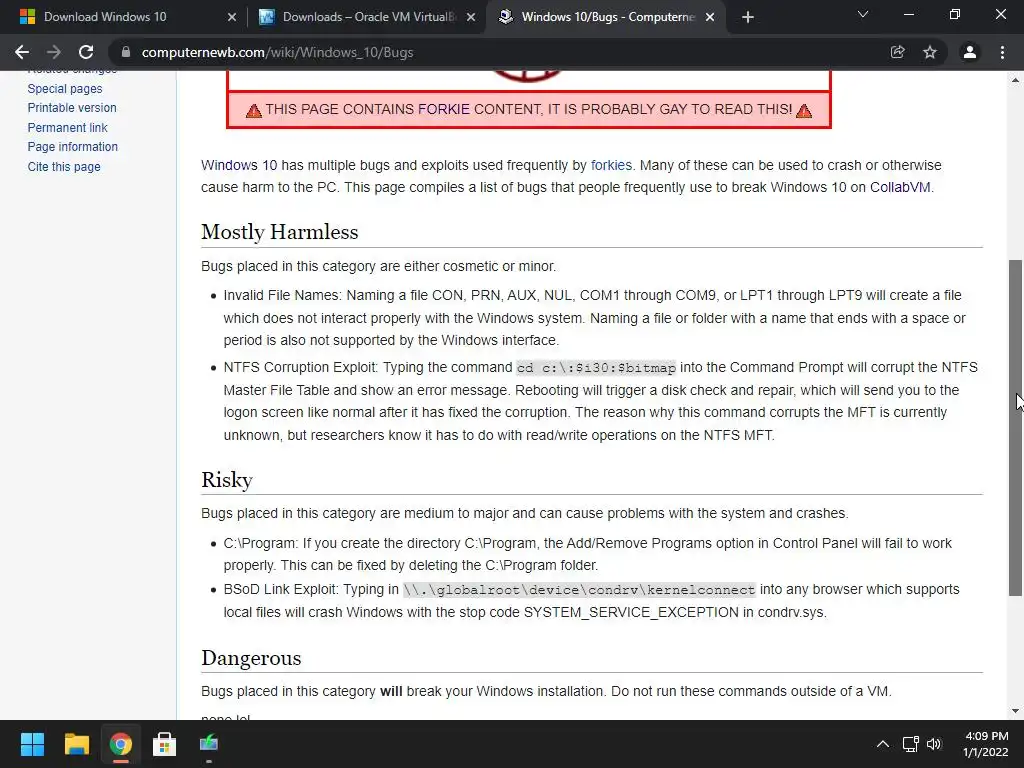Screen dimensions: 1024x768
Task: Click the forward navigation arrow
Action: pyautogui.click(x=54, y=52)
